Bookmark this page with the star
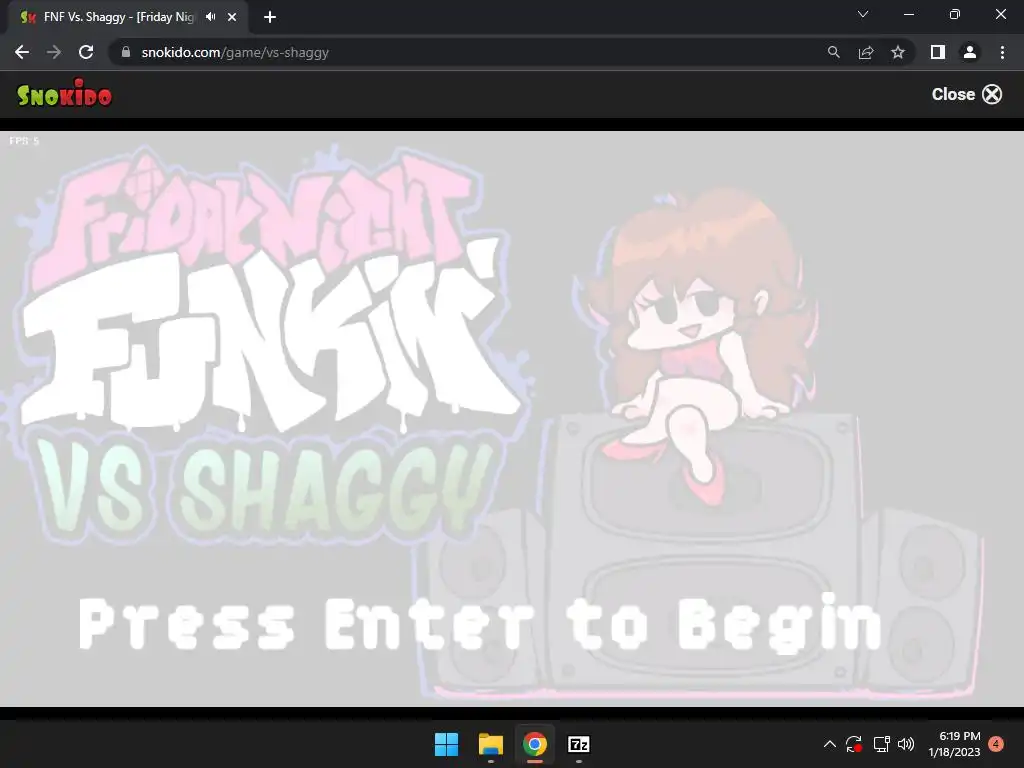Viewport: 1024px width, 768px height. 898,52
